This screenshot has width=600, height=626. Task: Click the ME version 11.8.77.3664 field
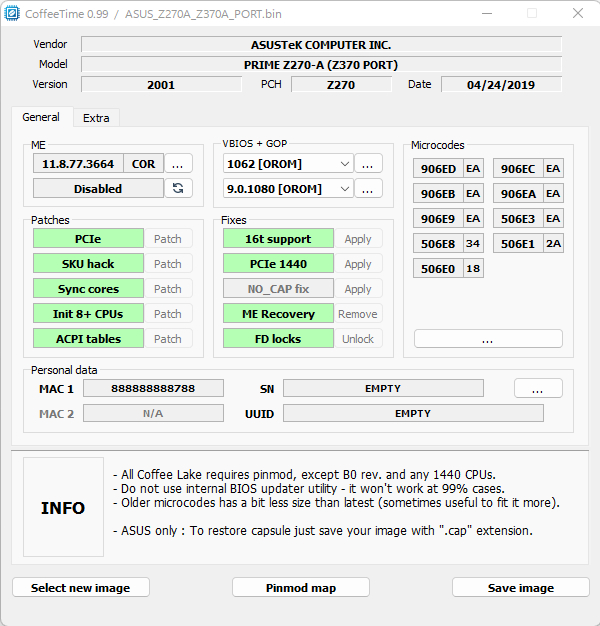(78, 164)
